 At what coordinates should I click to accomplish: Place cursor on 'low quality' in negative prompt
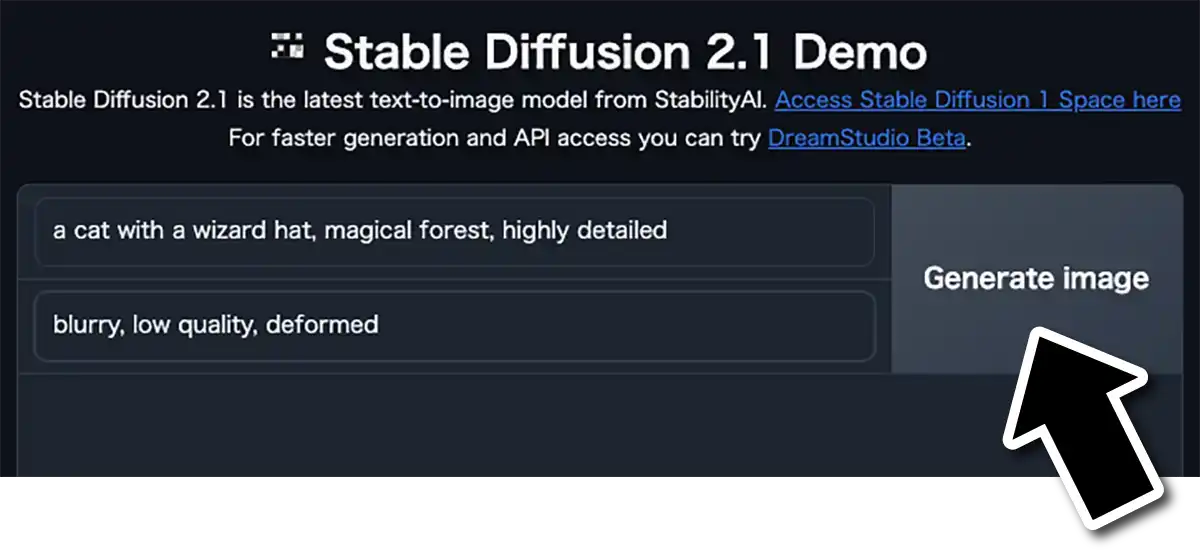[194, 325]
